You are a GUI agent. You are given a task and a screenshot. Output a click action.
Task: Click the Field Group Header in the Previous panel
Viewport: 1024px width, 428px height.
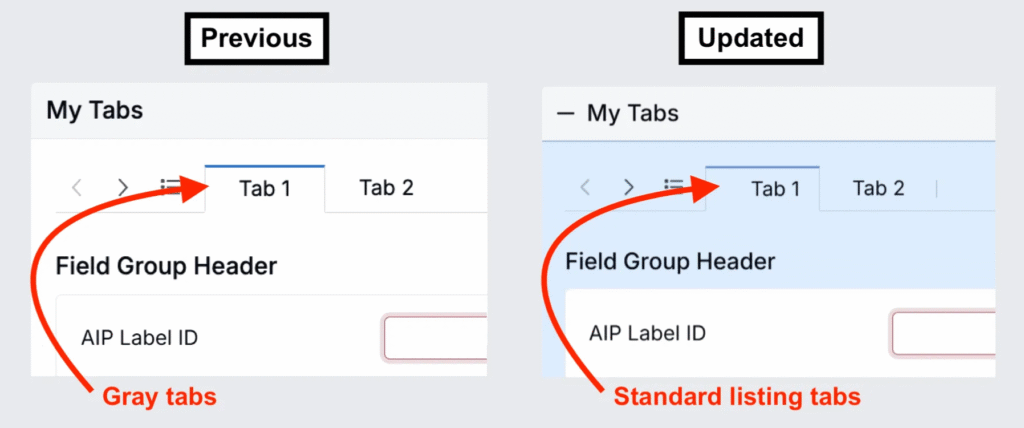point(167,267)
